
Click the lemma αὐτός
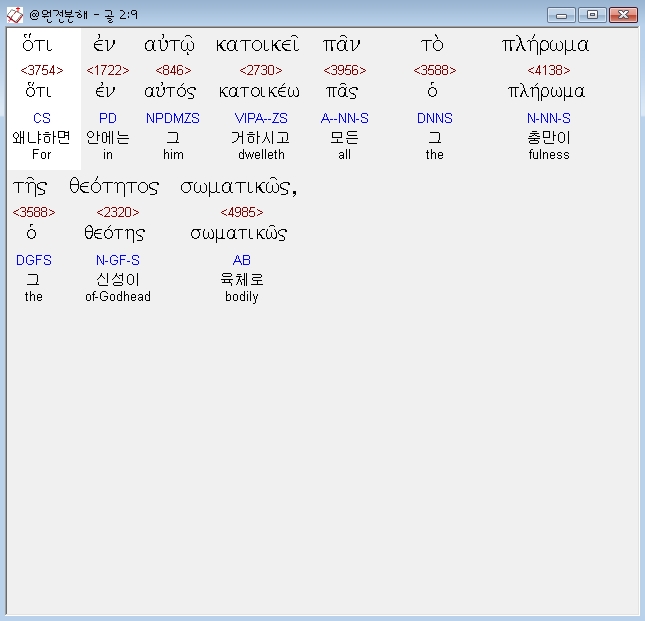pyautogui.click(x=170, y=91)
